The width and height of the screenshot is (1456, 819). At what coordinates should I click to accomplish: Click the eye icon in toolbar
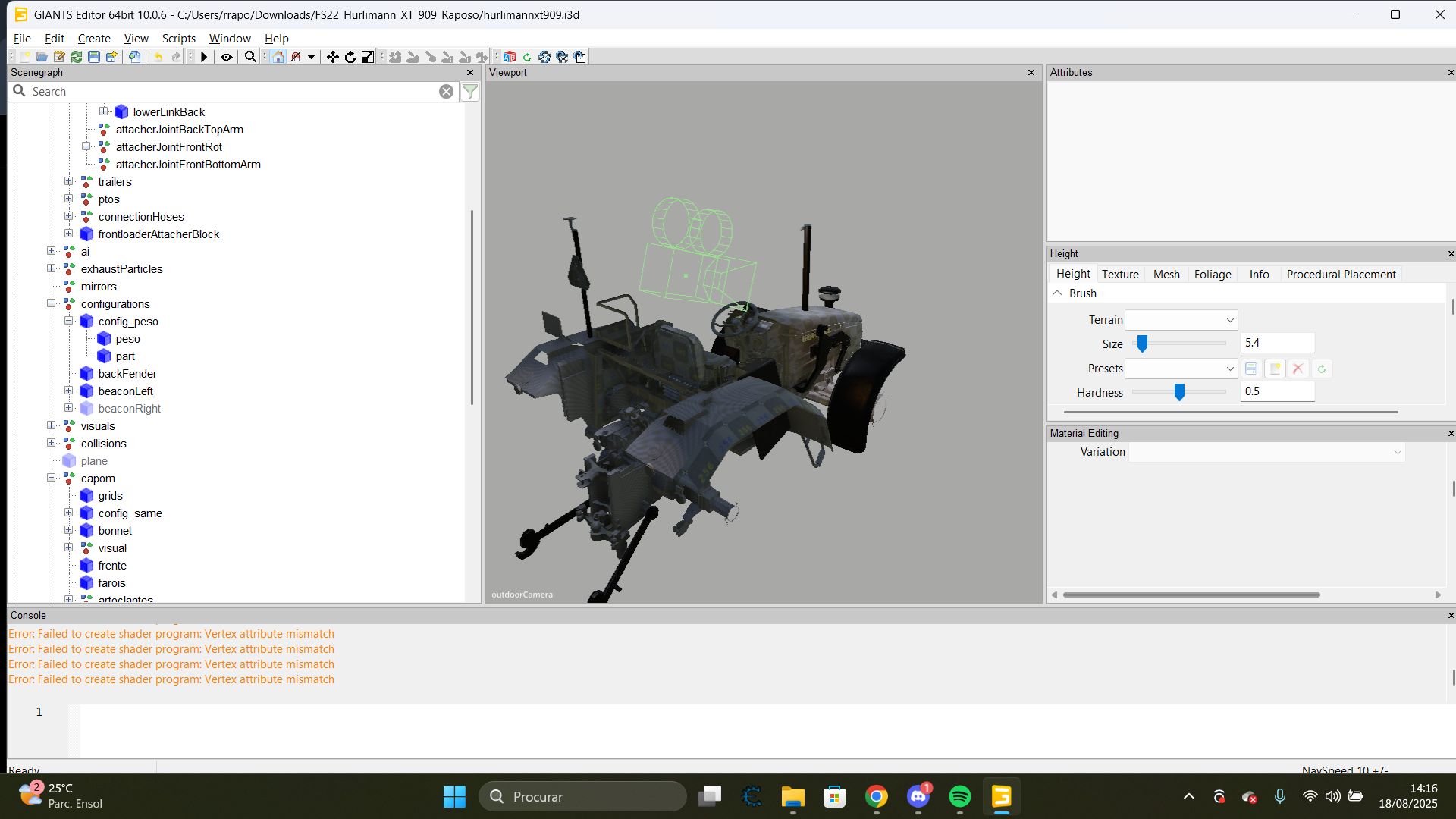click(227, 57)
